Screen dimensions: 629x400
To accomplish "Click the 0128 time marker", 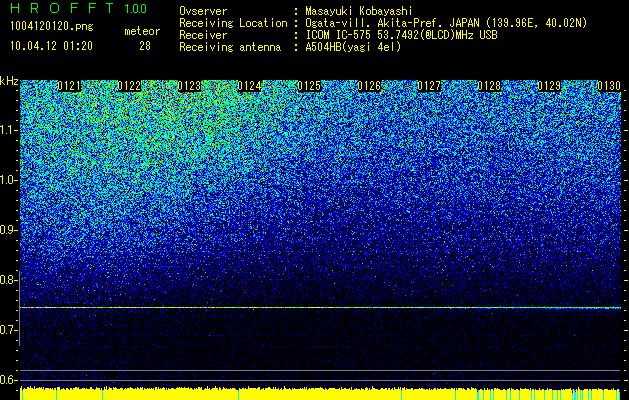I will click(x=489, y=86).
